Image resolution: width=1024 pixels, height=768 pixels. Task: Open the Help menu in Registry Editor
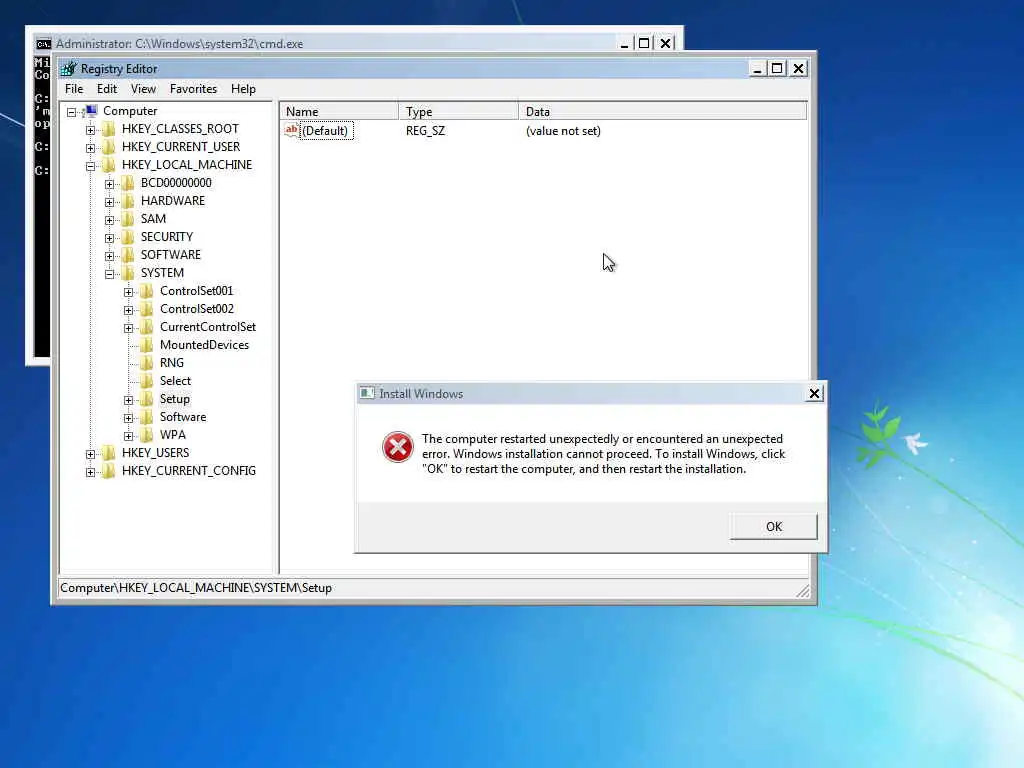[243, 89]
